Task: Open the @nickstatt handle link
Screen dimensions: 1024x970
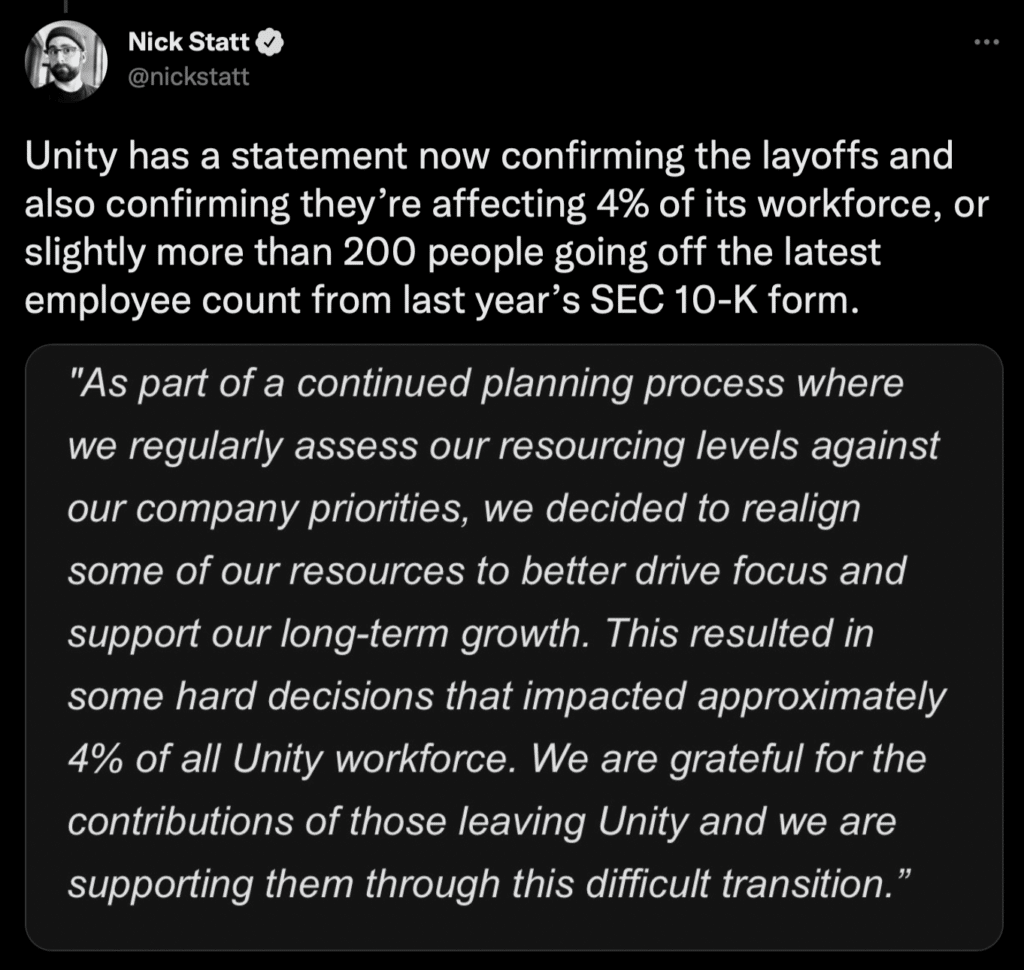Action: [189, 77]
